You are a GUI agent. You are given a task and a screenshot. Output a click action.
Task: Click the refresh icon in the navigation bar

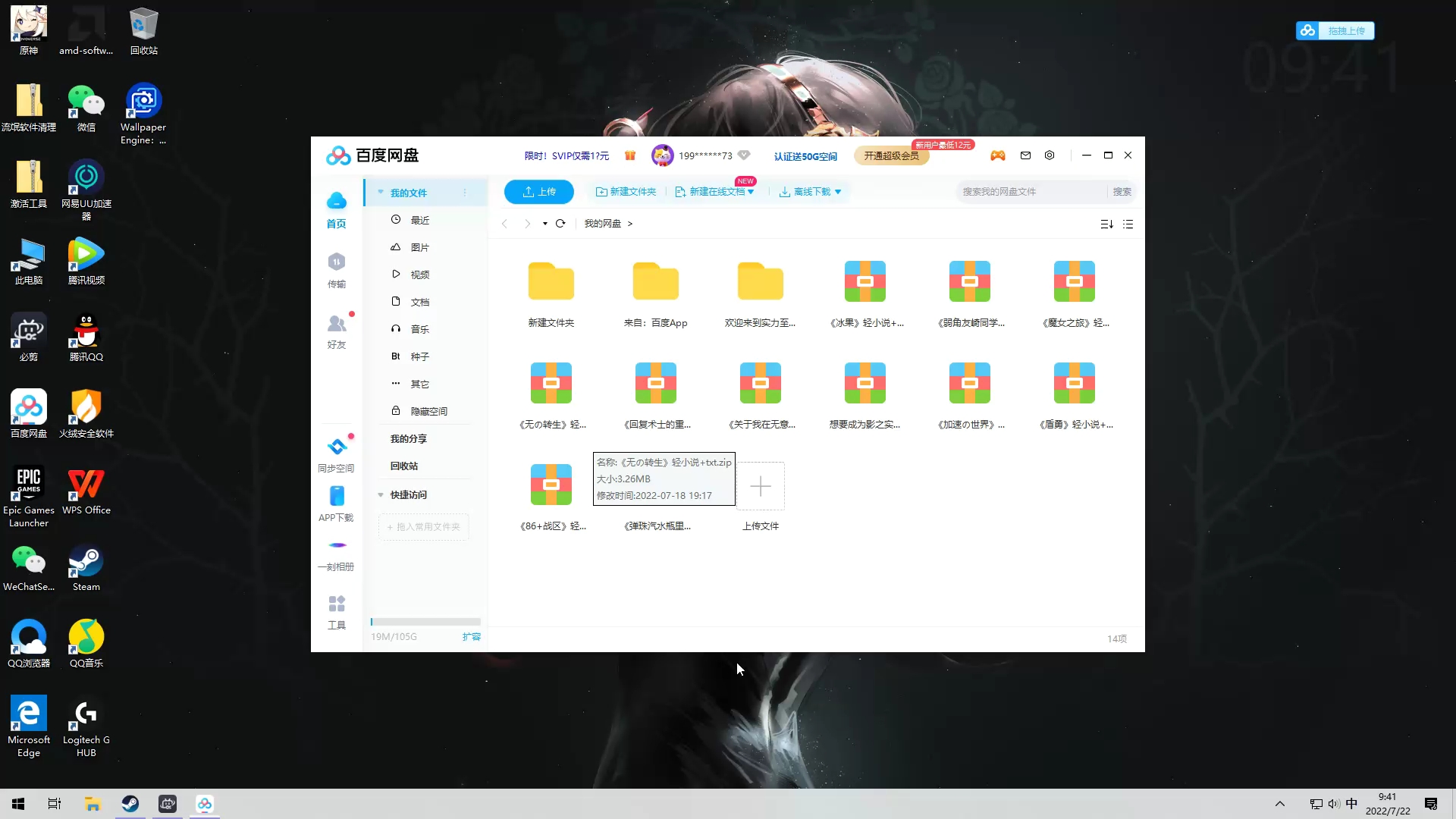[x=560, y=224]
